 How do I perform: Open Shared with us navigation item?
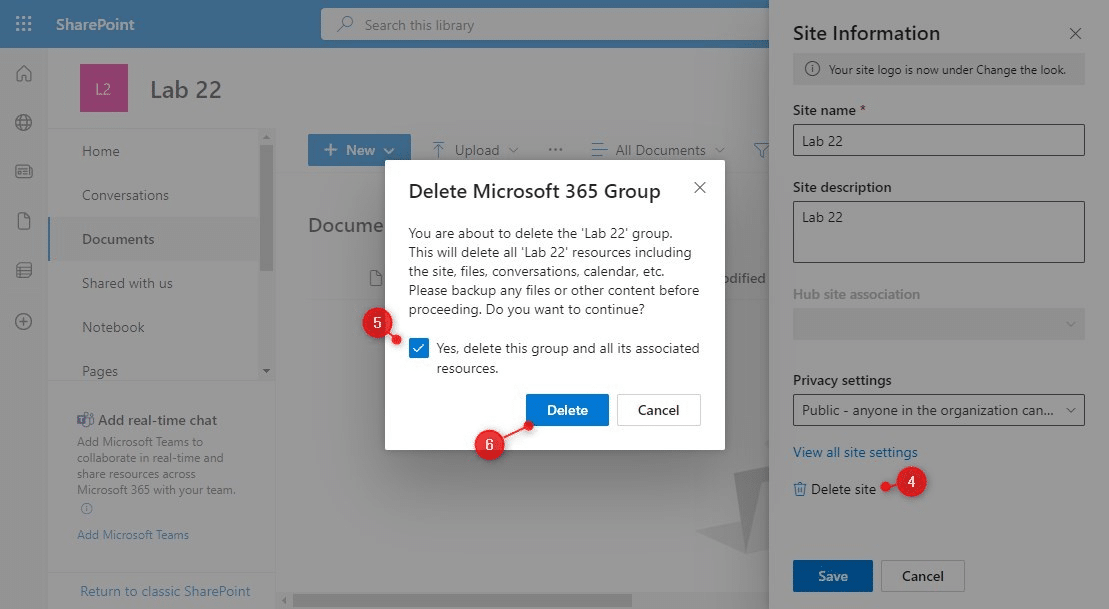(127, 283)
